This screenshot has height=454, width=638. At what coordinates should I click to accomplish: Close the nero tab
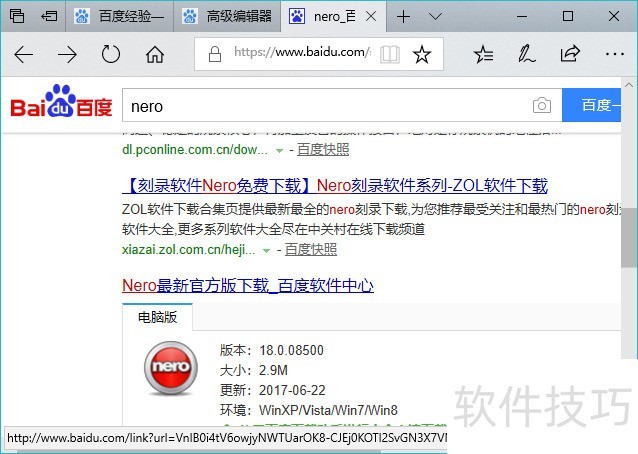point(371,16)
